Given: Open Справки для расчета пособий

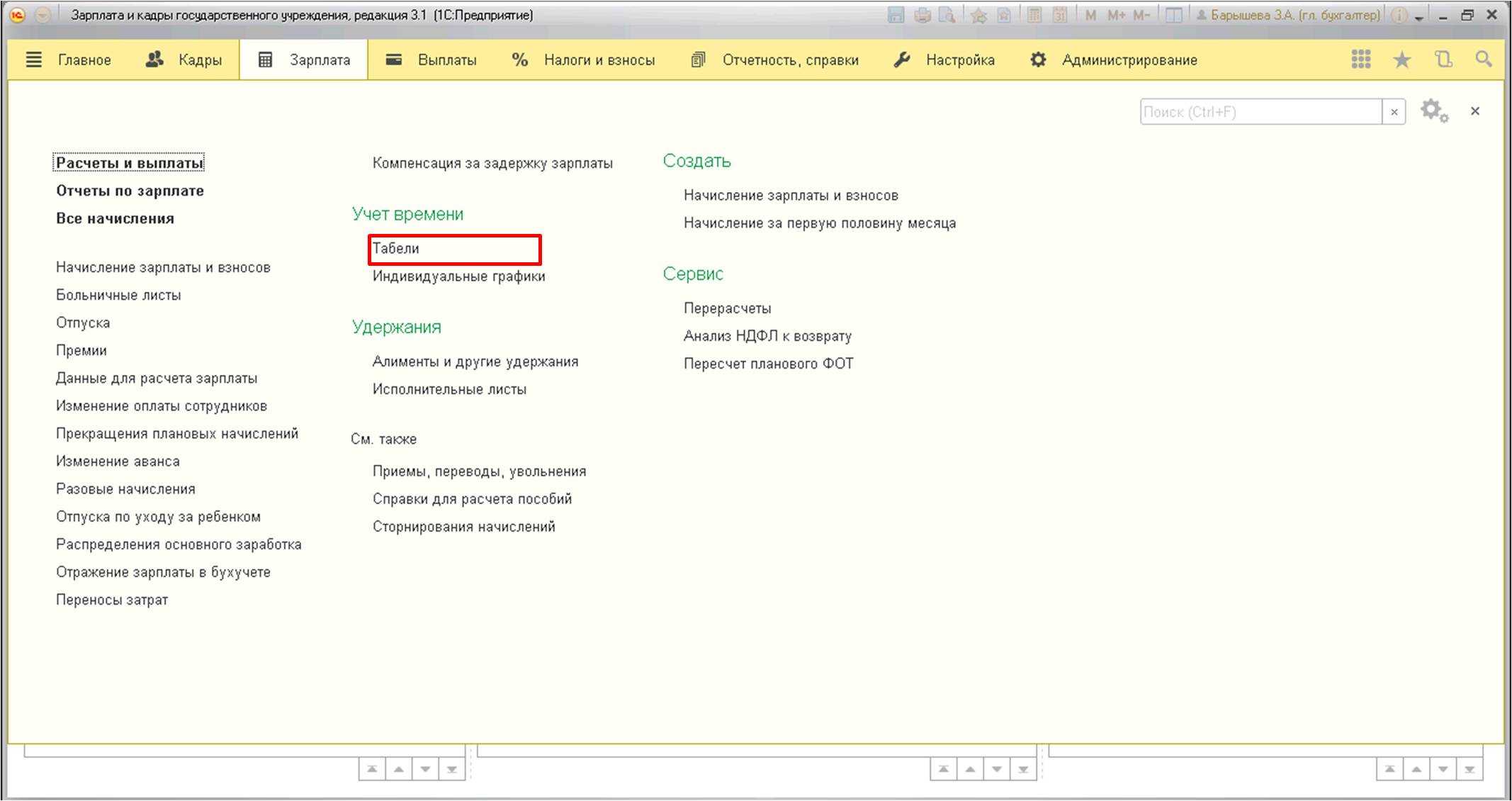Looking at the screenshot, I should coord(473,498).
